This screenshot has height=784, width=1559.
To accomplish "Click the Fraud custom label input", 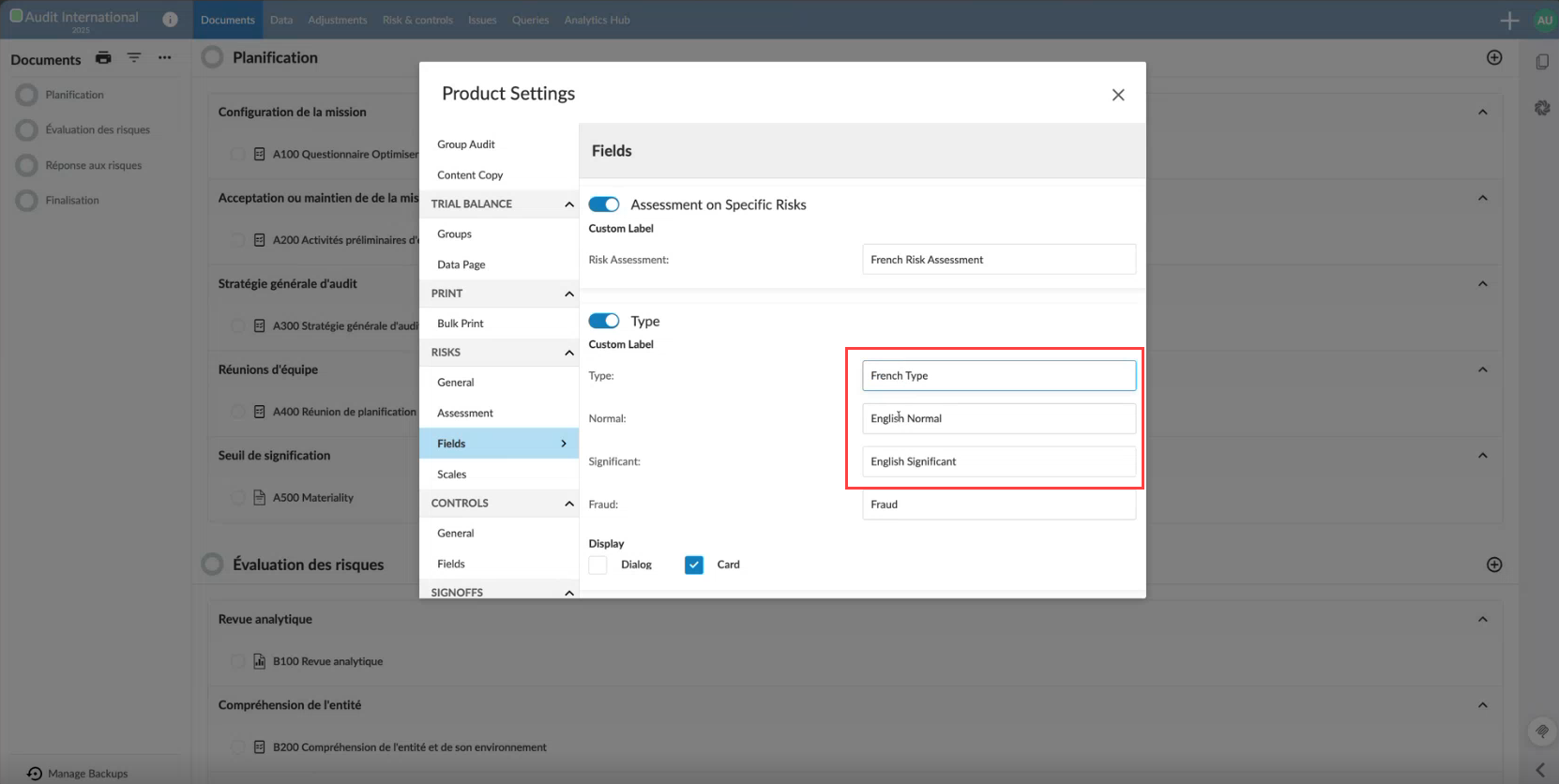I will click(x=999, y=505).
